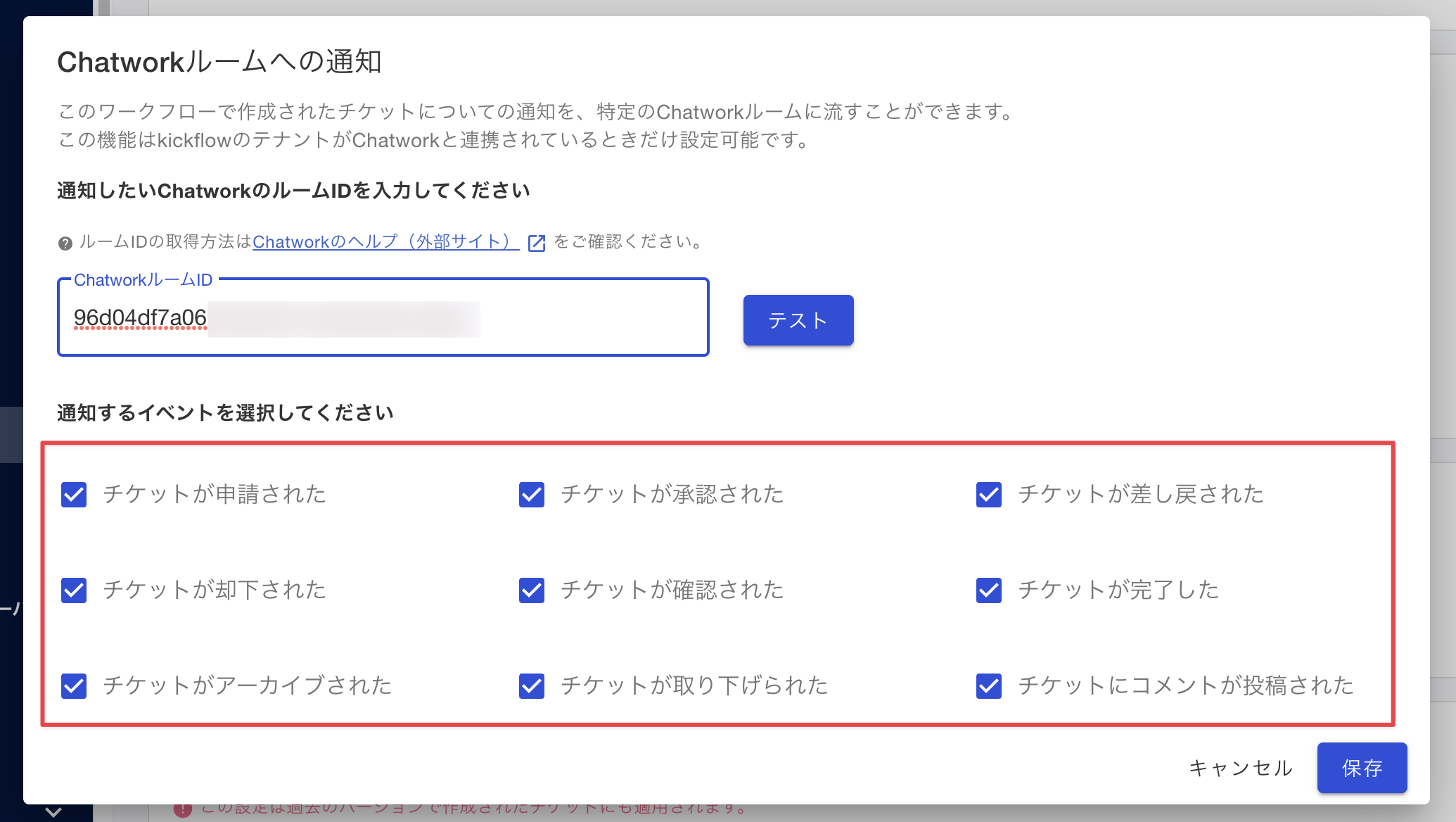Click the help question mark icon
The height and width of the screenshot is (822, 1456).
(65, 244)
